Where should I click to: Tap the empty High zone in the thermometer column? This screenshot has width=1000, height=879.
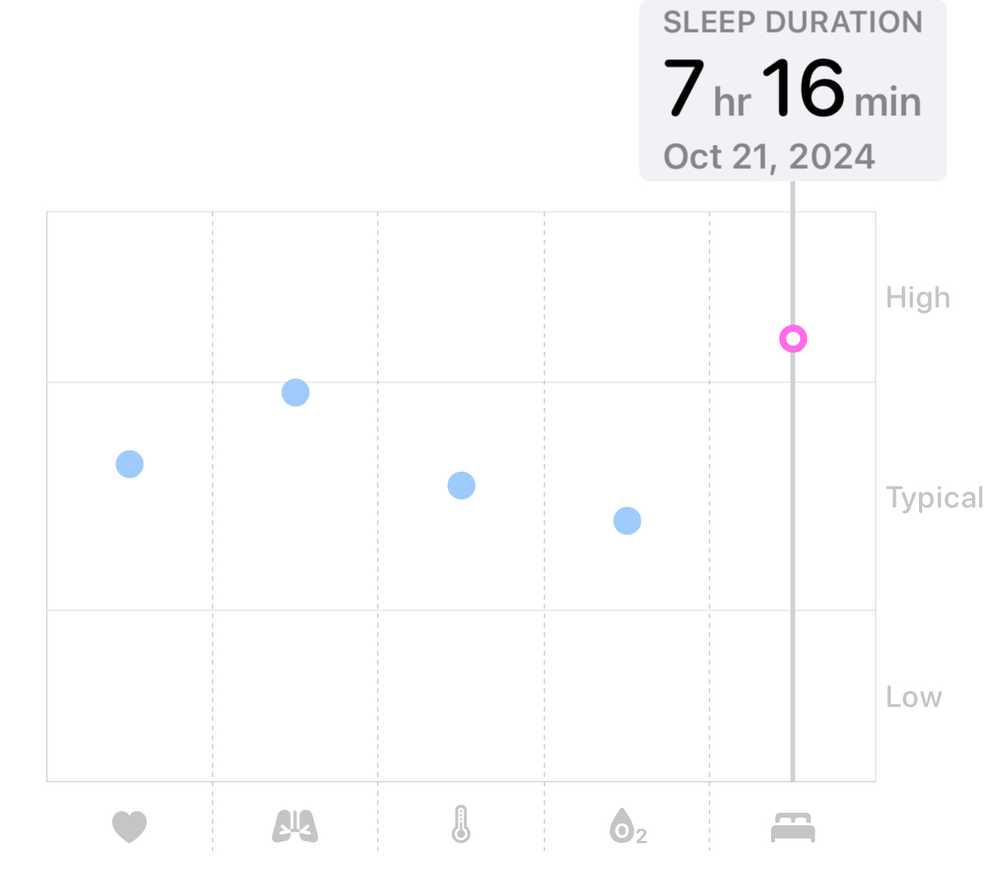461,297
